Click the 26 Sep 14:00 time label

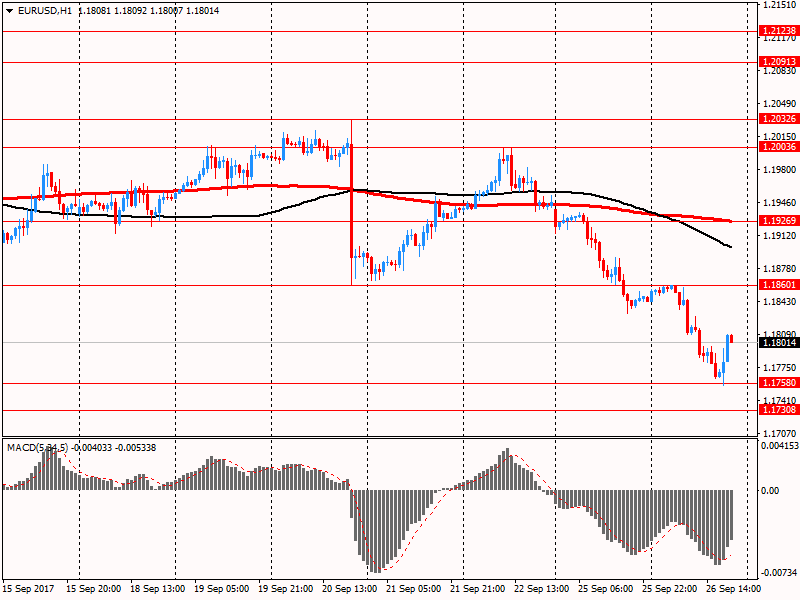click(x=733, y=589)
